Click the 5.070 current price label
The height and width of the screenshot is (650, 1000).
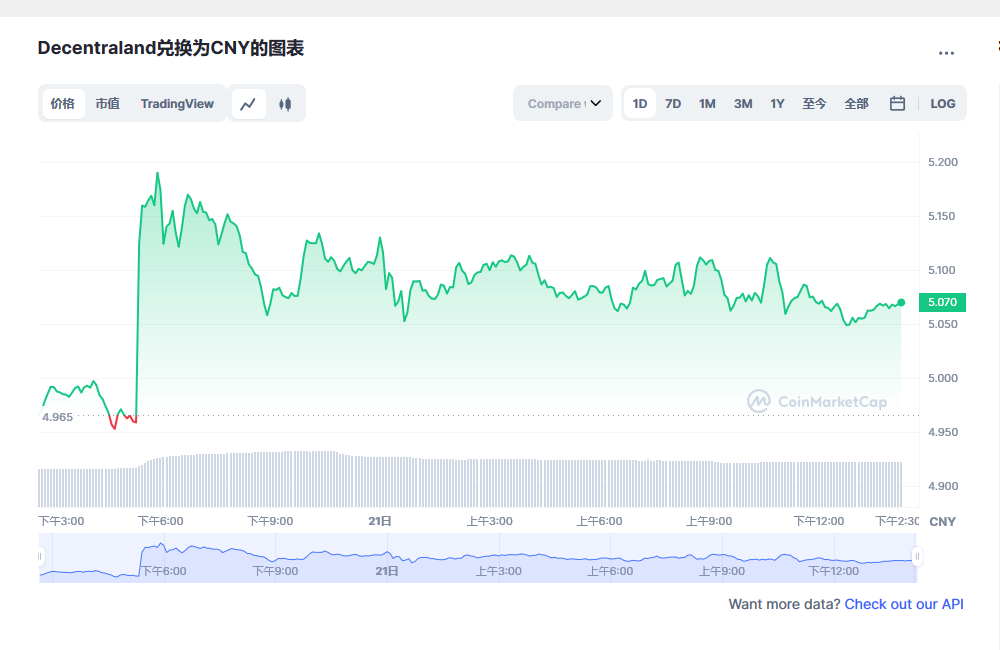pyautogui.click(x=942, y=302)
